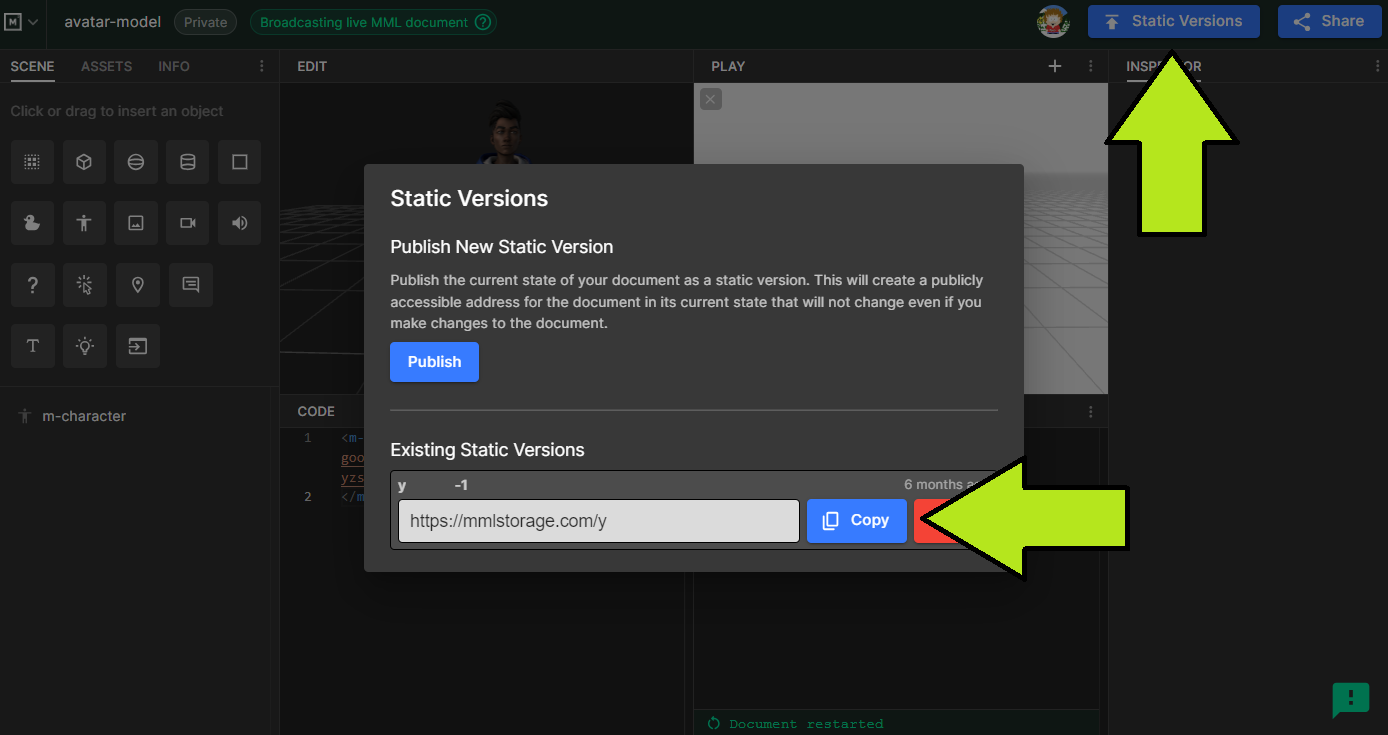Open the Inspector panel more options menu

[1377, 66]
